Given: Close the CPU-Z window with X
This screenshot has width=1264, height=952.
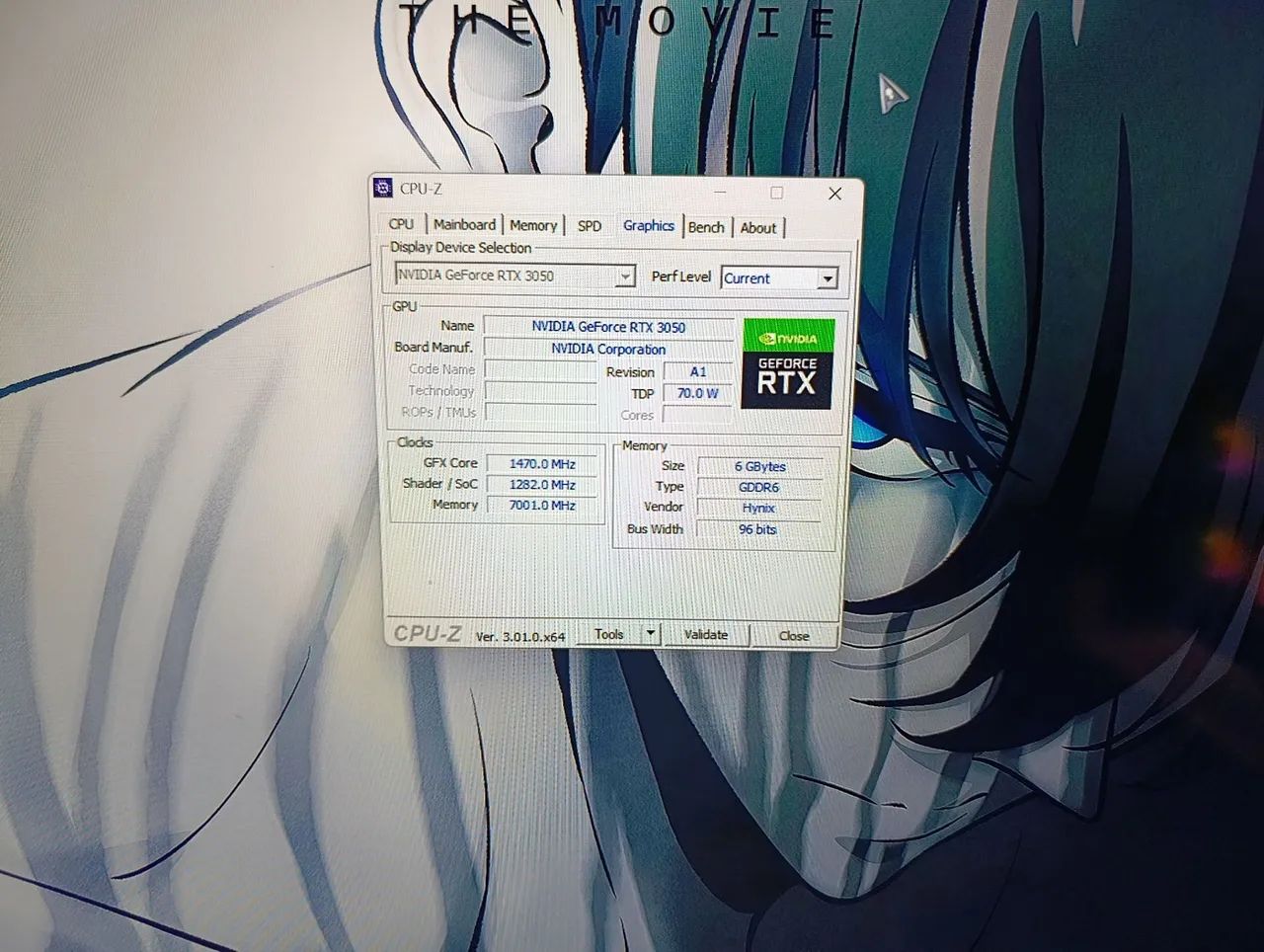Looking at the screenshot, I should pyautogui.click(x=834, y=194).
